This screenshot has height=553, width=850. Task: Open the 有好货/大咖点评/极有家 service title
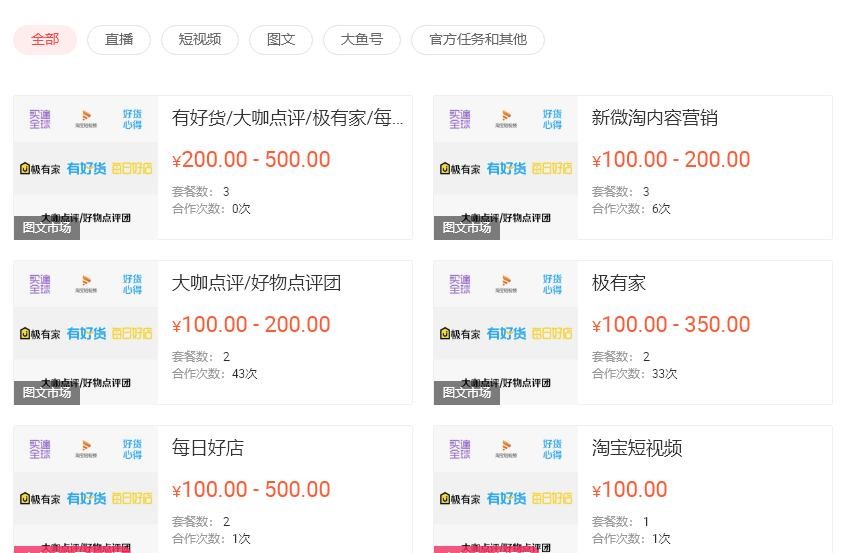(x=287, y=118)
